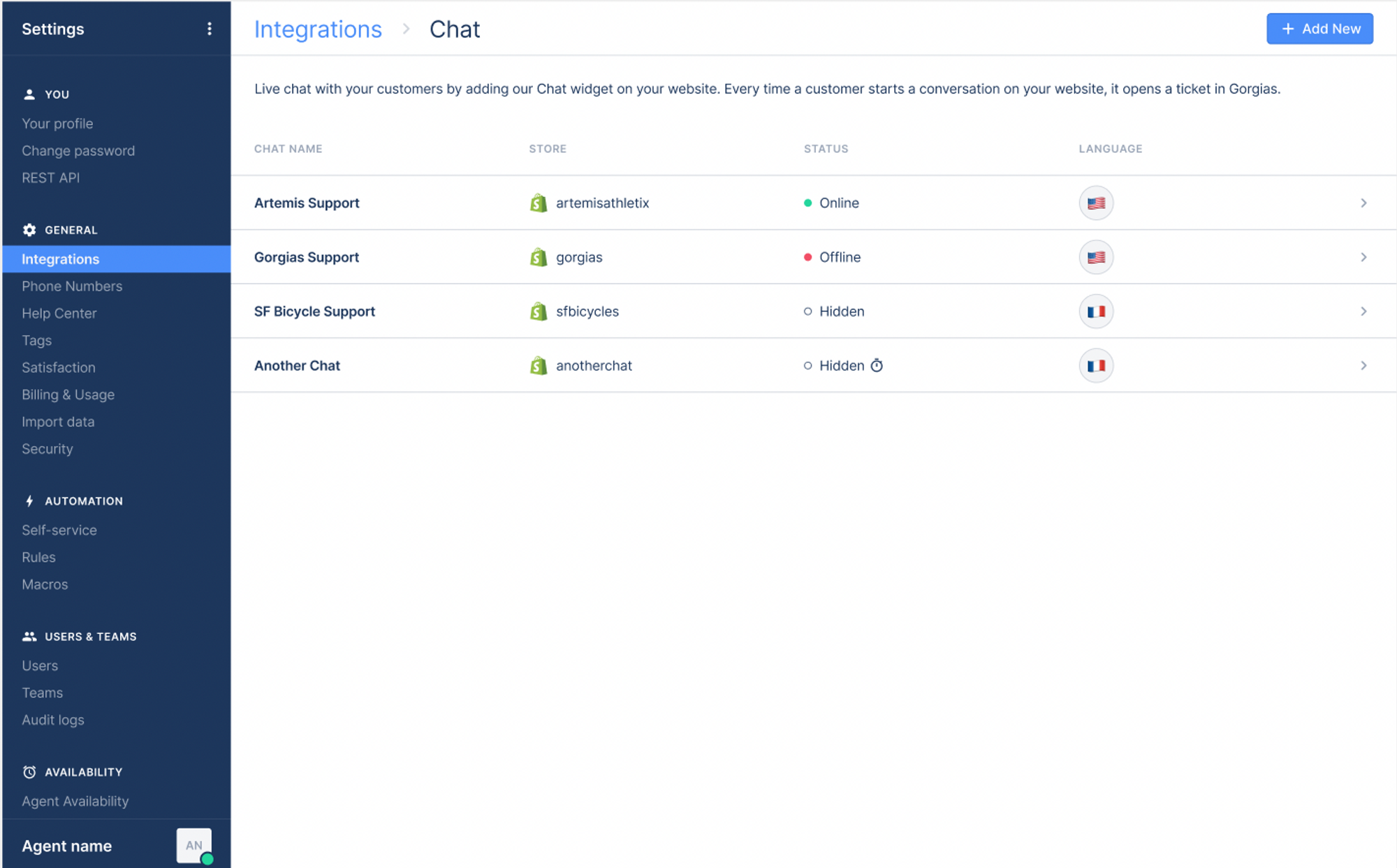Viewport: 1397px width, 868px height.
Task: Open Users page
Action: pyautogui.click(x=40, y=665)
